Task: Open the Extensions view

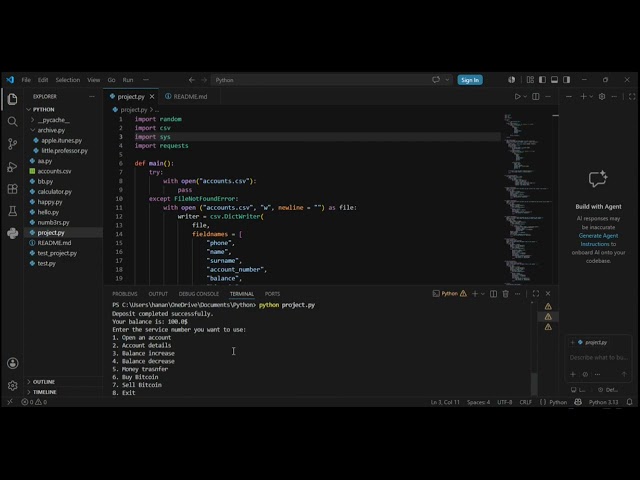Action: (13, 189)
